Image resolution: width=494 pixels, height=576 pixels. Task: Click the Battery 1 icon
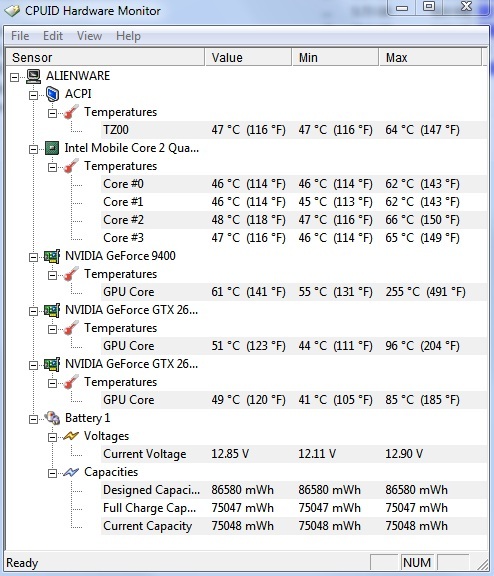(52, 418)
